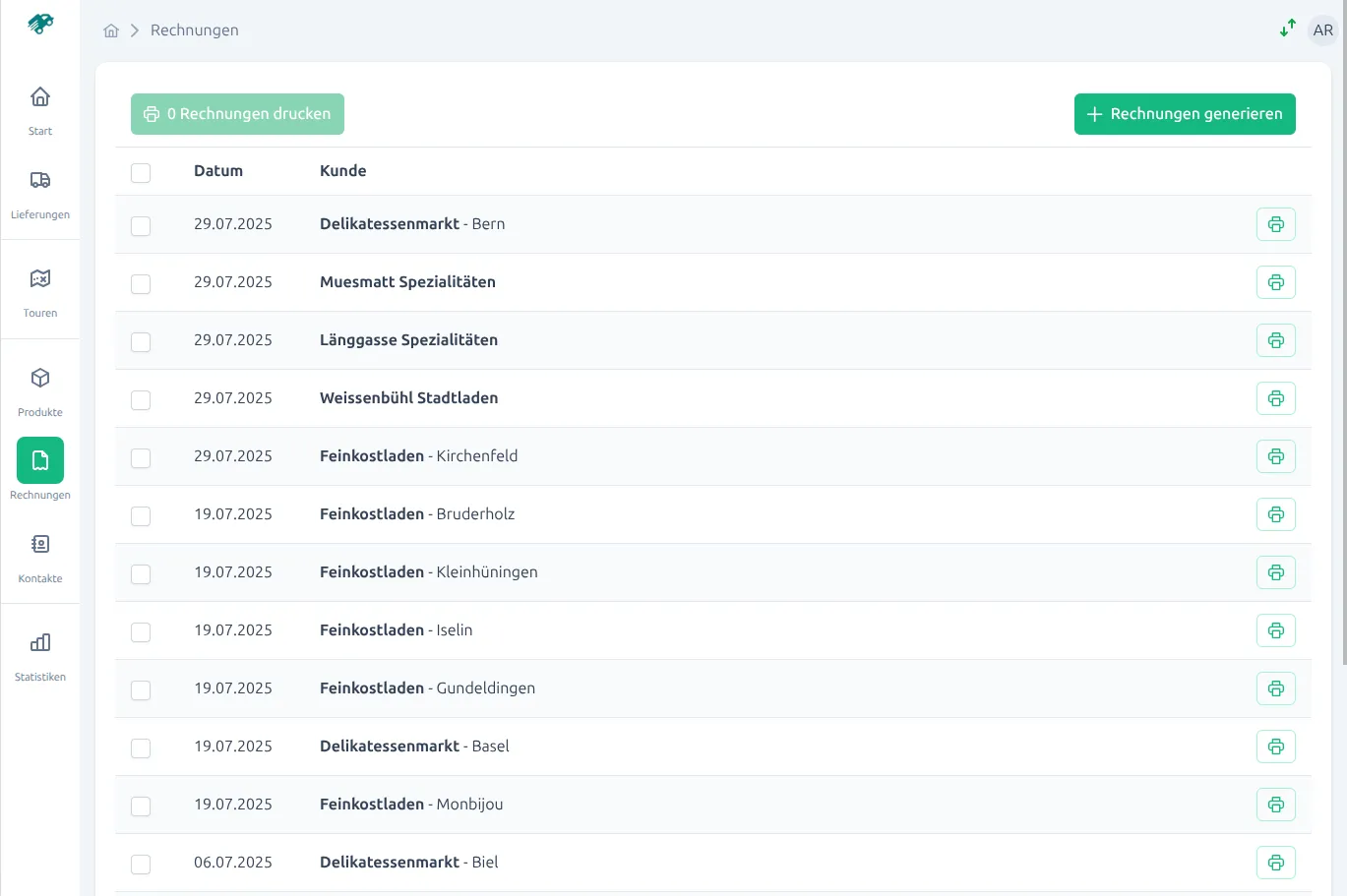The height and width of the screenshot is (896, 1347).
Task: Open the AR user account menu
Action: tap(1322, 30)
